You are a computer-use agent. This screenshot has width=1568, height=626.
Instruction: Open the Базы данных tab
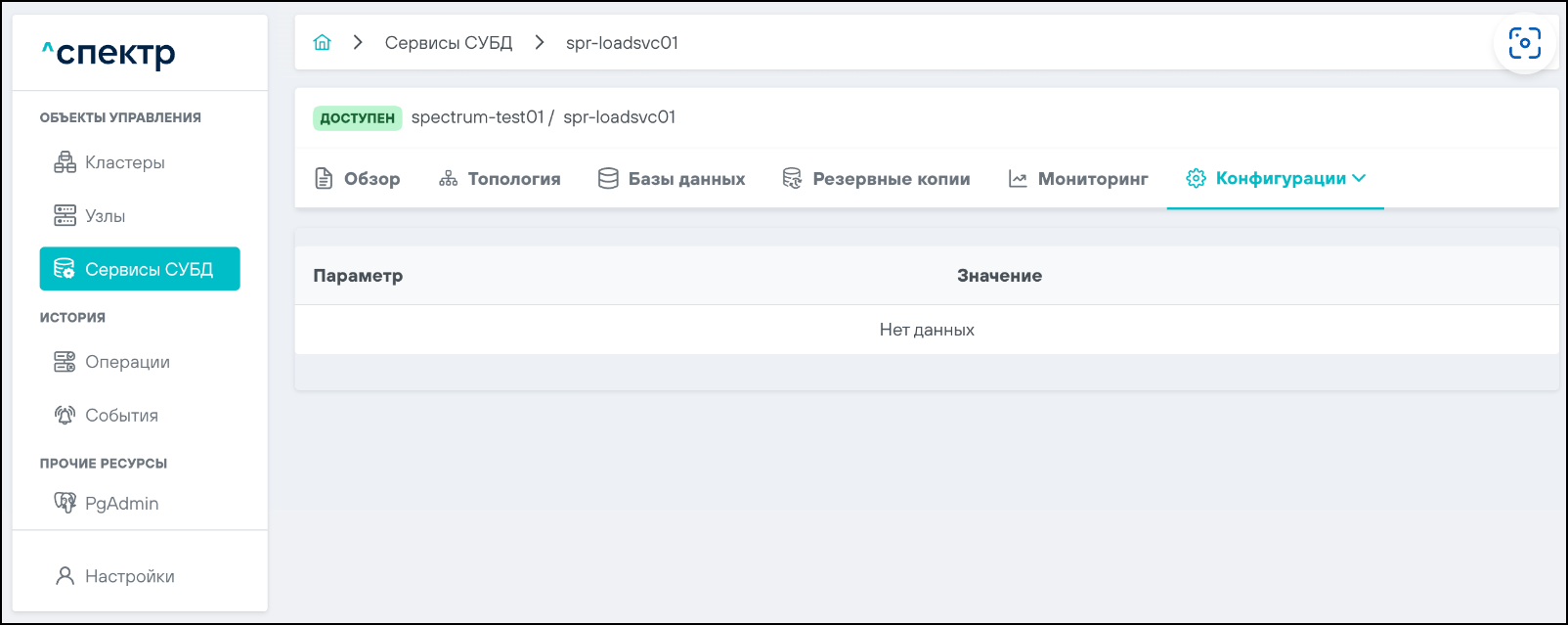pos(672,178)
